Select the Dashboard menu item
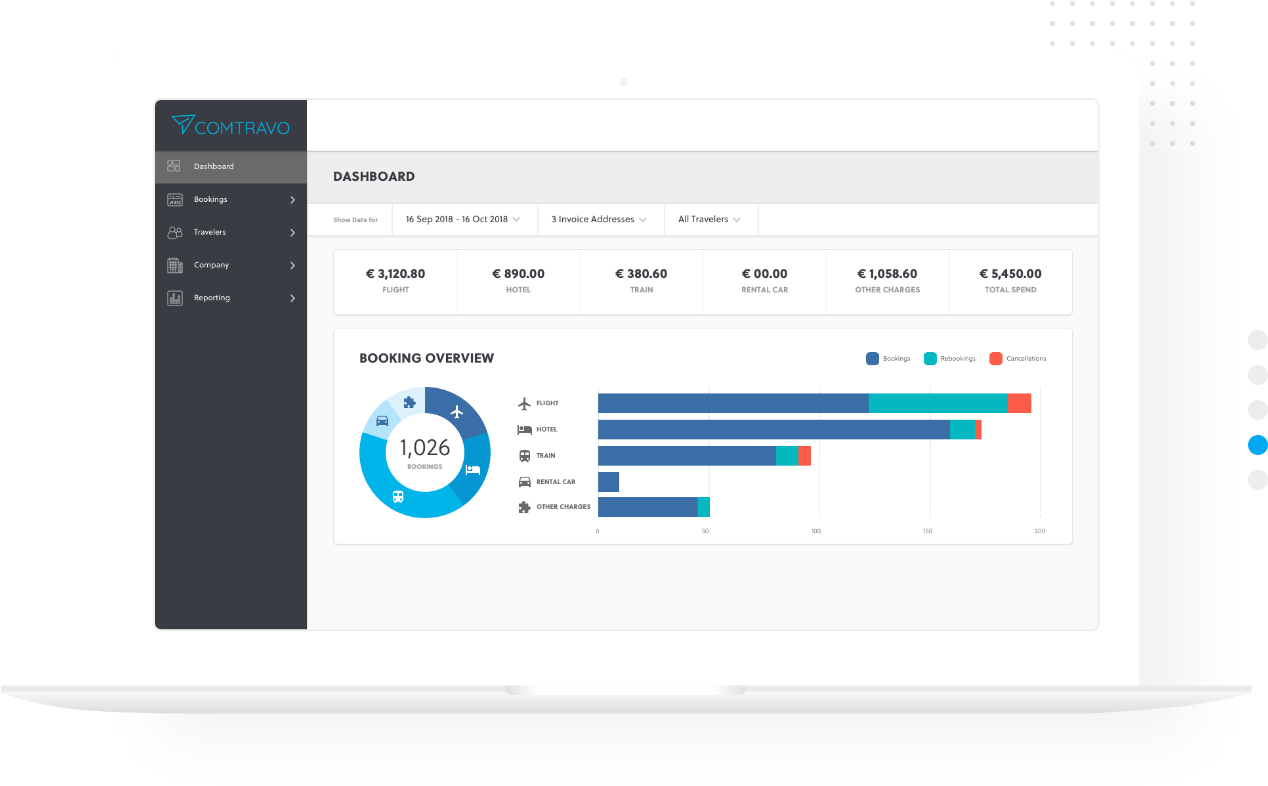This screenshot has height=786, width=1268. point(214,167)
